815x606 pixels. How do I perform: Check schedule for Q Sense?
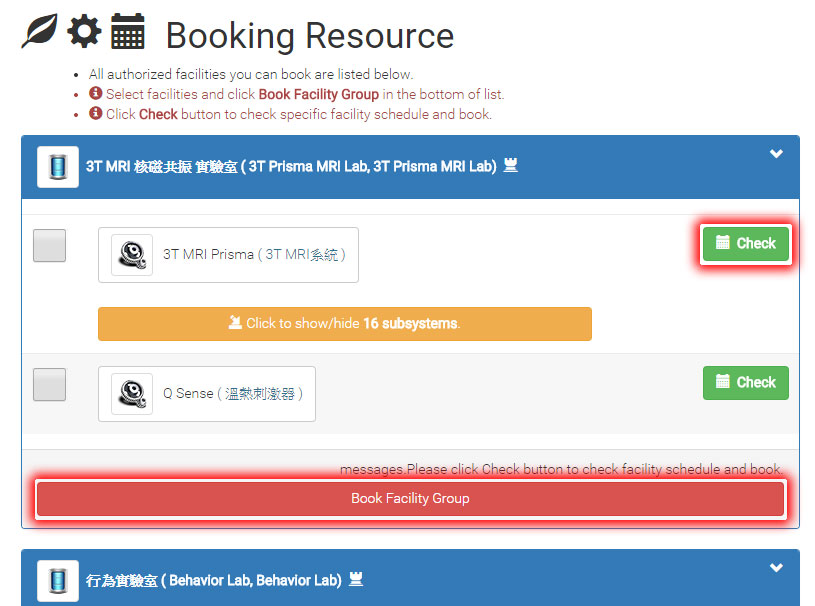pos(745,382)
